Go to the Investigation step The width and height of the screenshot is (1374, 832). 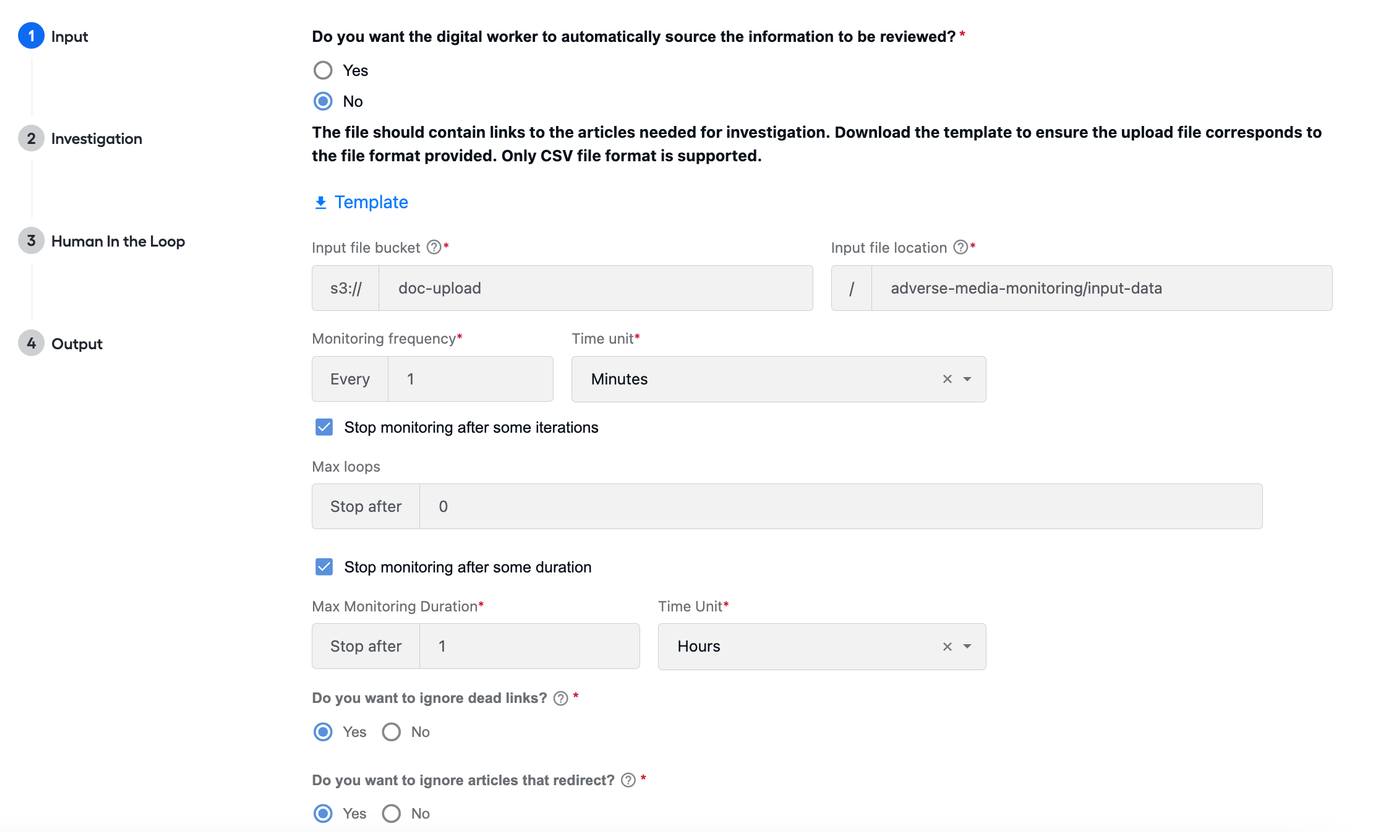click(x=96, y=139)
